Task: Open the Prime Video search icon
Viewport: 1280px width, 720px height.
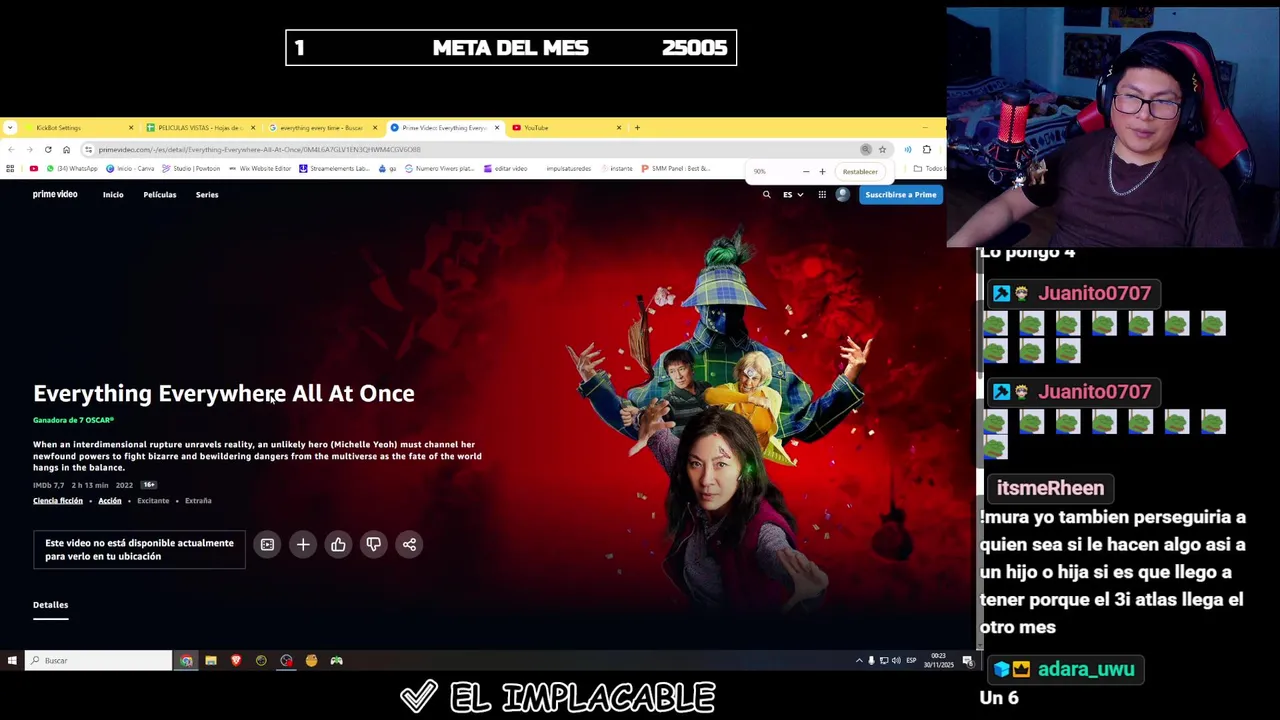Action: point(767,195)
